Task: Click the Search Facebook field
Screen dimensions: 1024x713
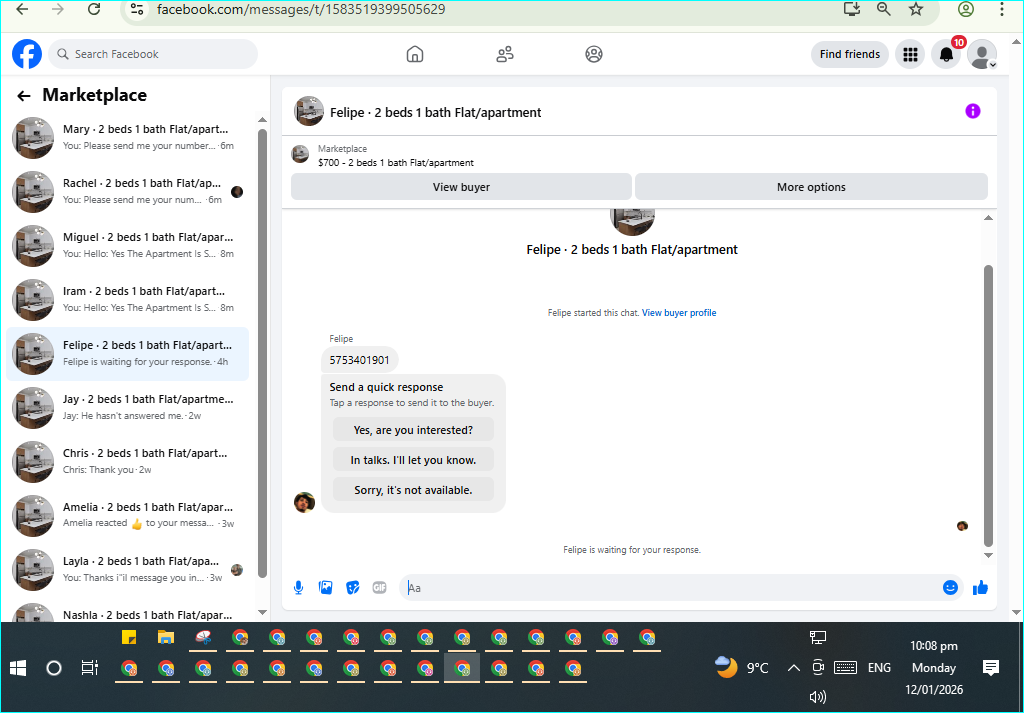Action: pos(153,54)
